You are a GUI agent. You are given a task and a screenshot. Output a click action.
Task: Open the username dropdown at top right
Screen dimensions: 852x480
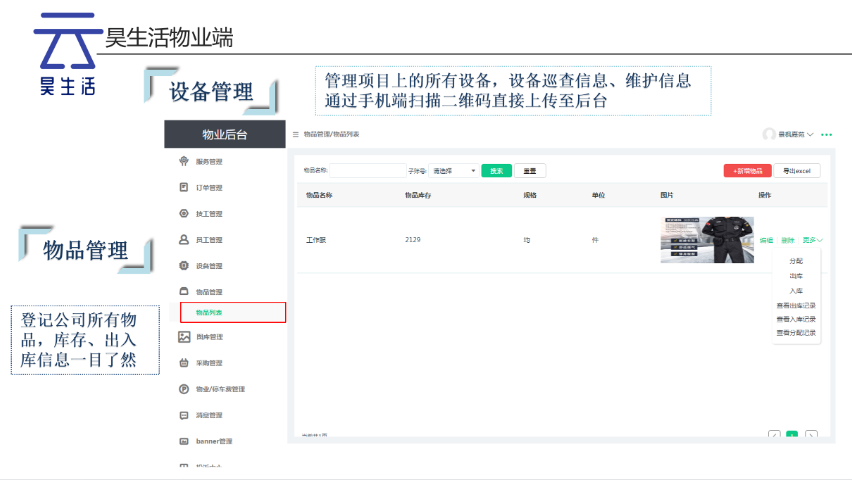pos(795,134)
